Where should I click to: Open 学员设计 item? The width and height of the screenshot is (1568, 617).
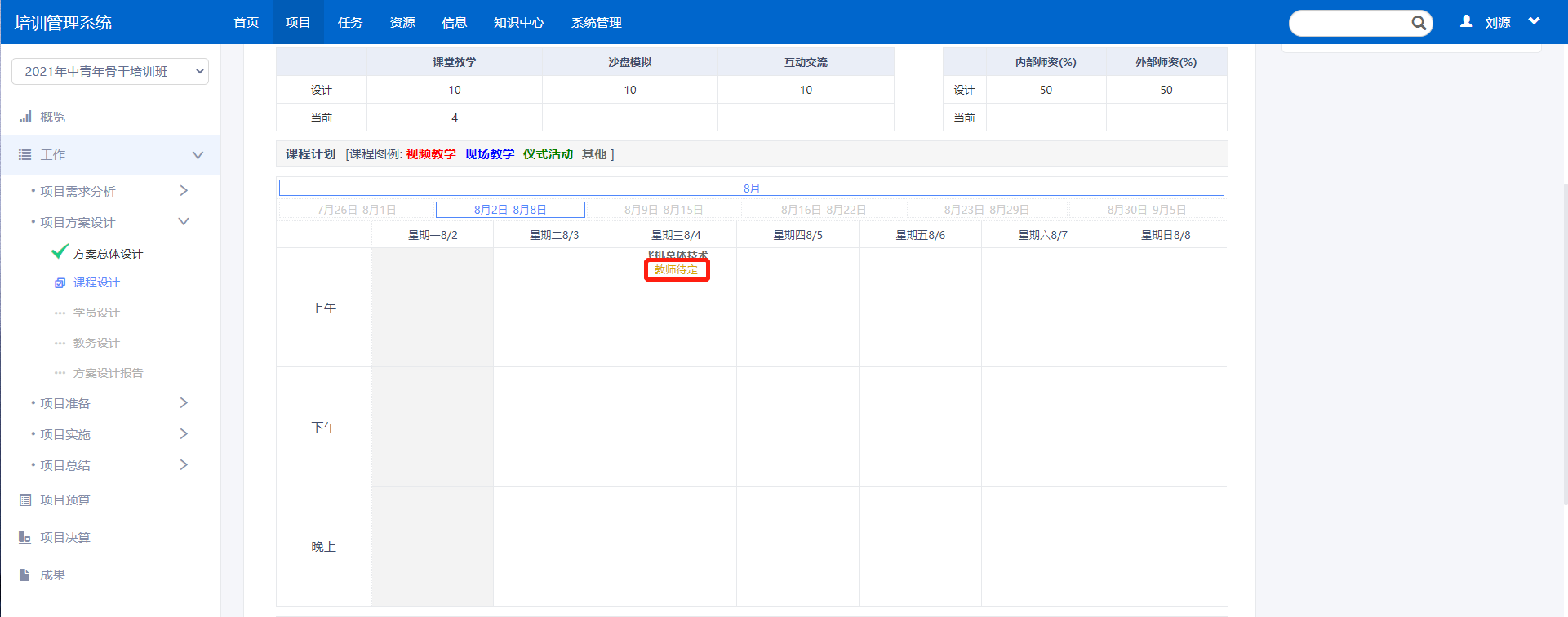point(96,313)
